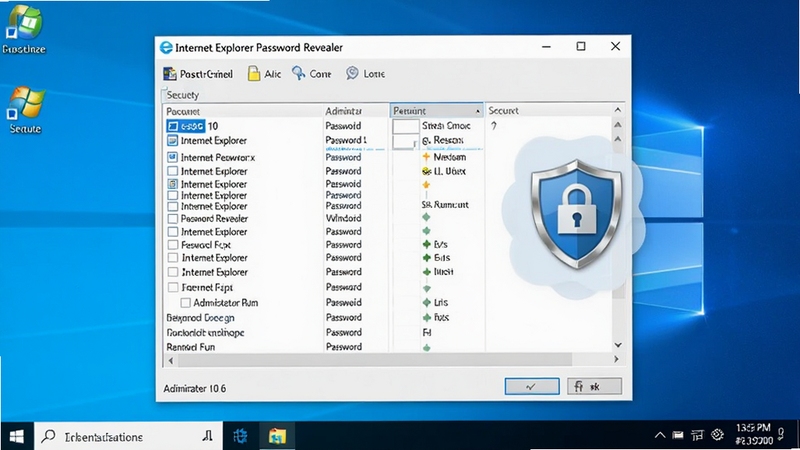Click the Wimdord cell in Adminar column
Viewport: 800px width, 450px height.
coord(343,218)
